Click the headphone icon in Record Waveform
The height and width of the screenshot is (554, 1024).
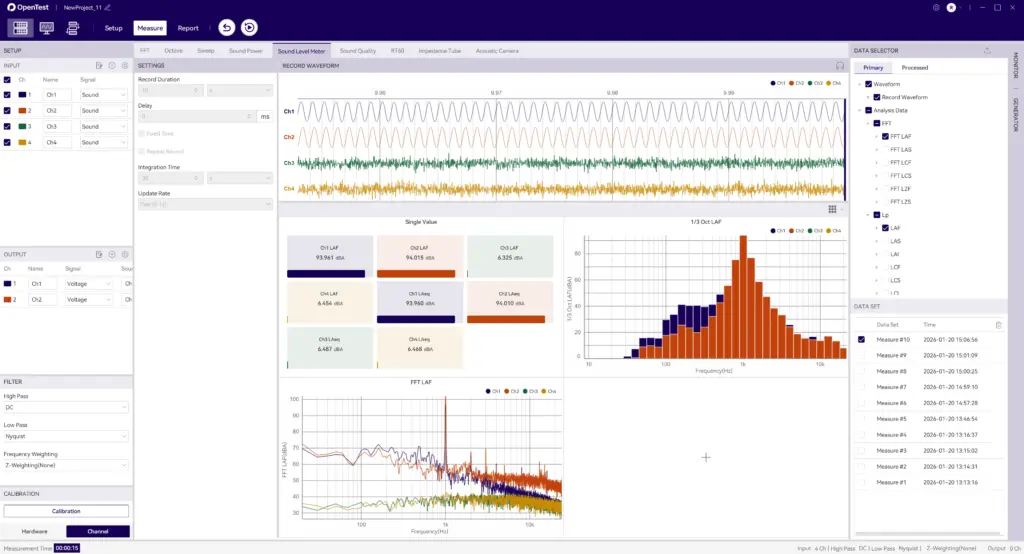point(840,66)
